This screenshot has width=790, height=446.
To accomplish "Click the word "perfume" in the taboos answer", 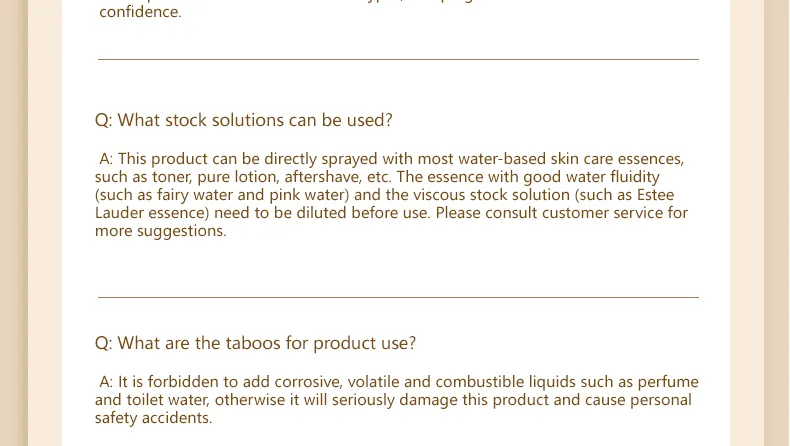I will coord(668,382).
